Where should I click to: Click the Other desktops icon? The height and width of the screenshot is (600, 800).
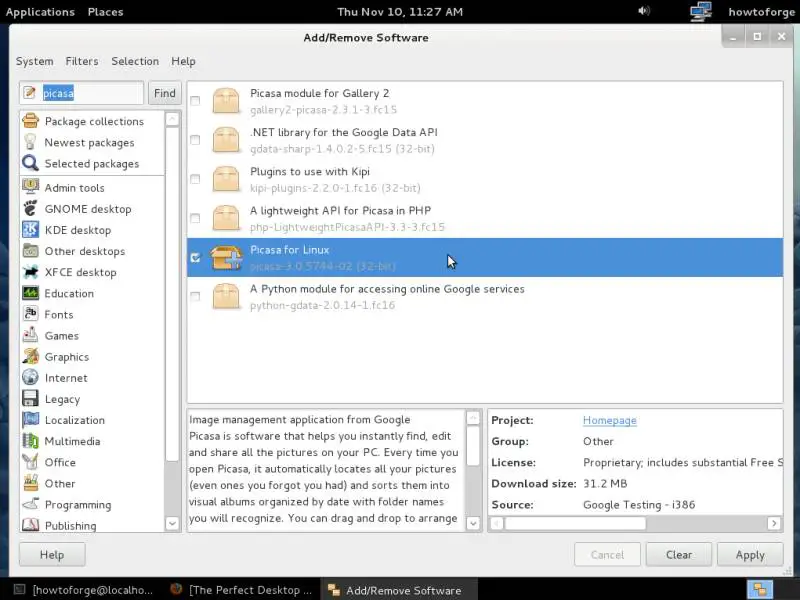click(x=31, y=251)
